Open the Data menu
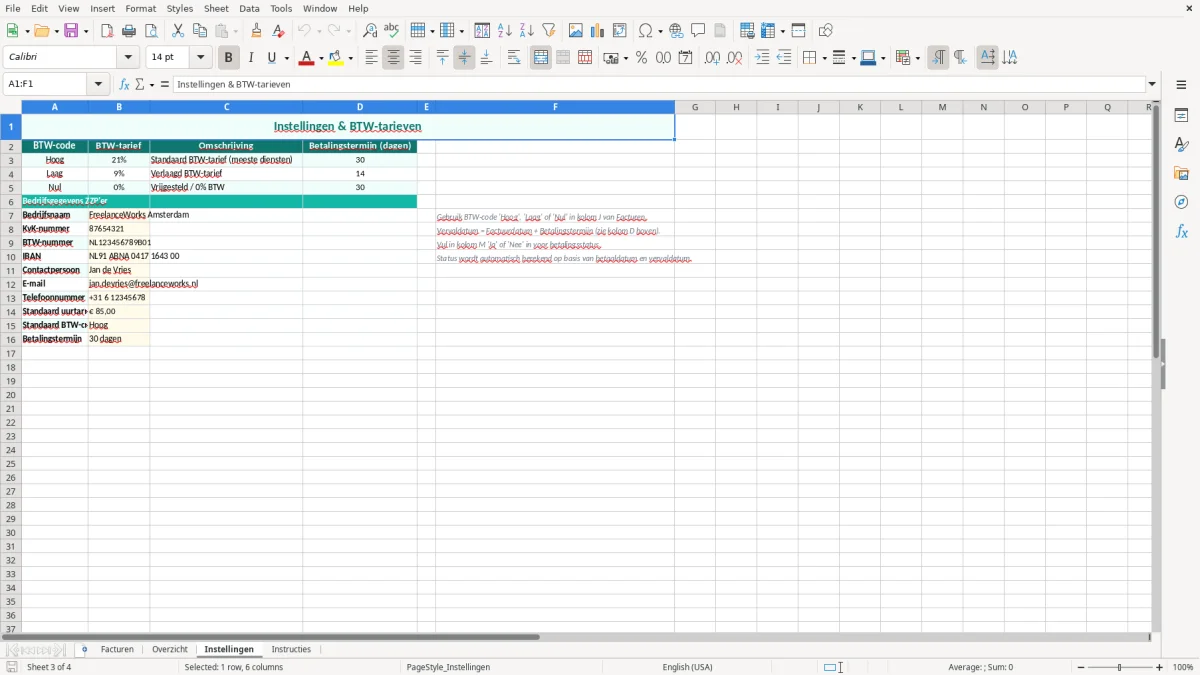Image resolution: width=1200 pixels, height=675 pixels. [x=249, y=8]
